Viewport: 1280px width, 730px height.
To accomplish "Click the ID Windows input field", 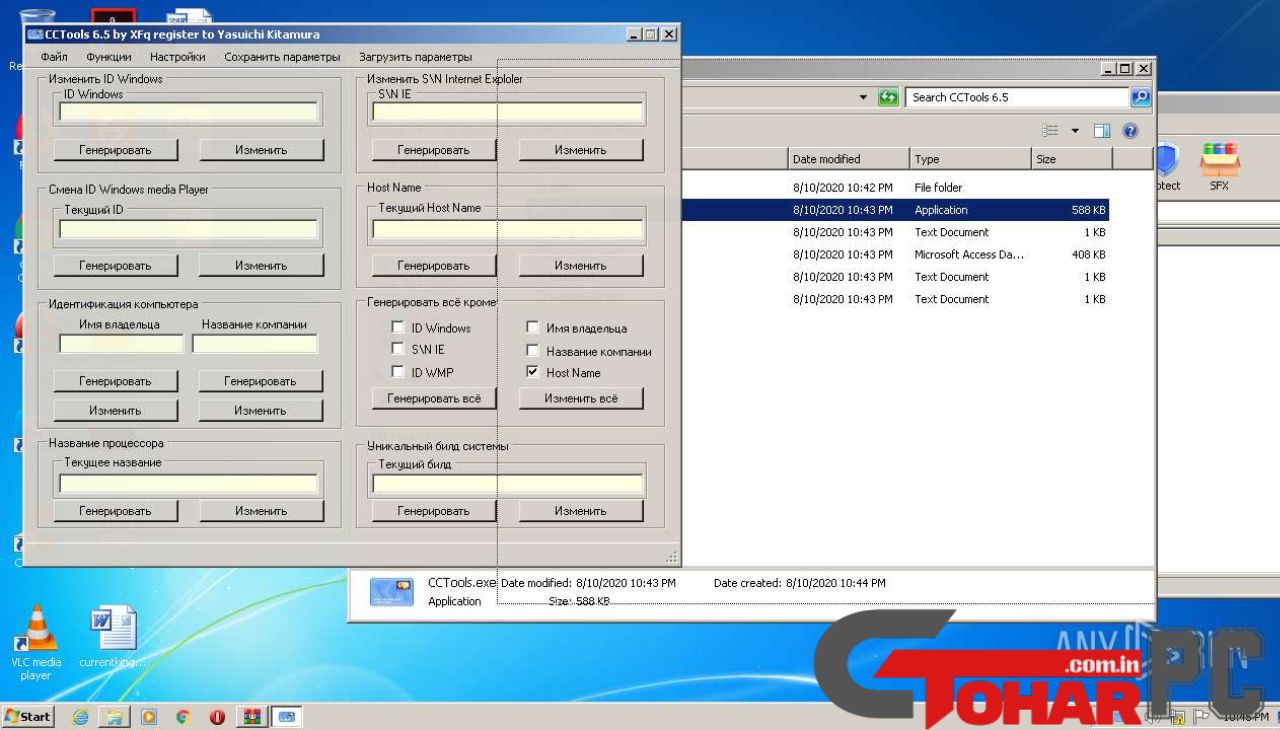I will click(188, 112).
